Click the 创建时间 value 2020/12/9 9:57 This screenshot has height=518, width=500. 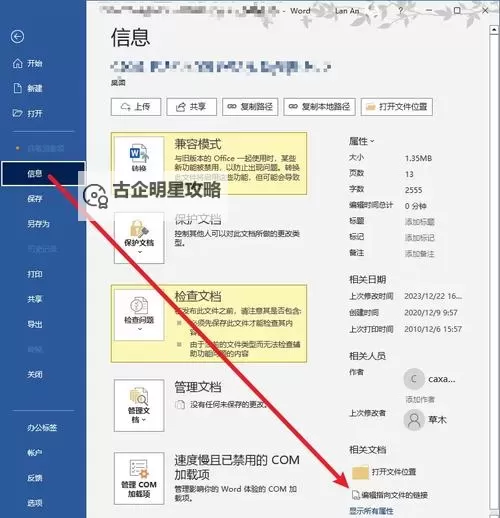pyautogui.click(x=431, y=312)
